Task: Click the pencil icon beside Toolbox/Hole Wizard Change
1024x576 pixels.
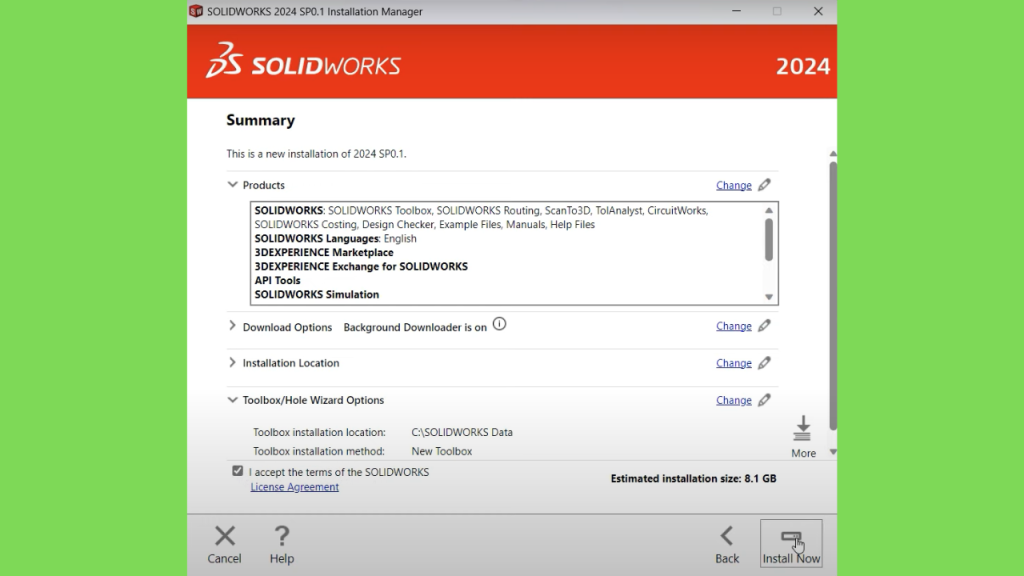Action: coord(764,400)
